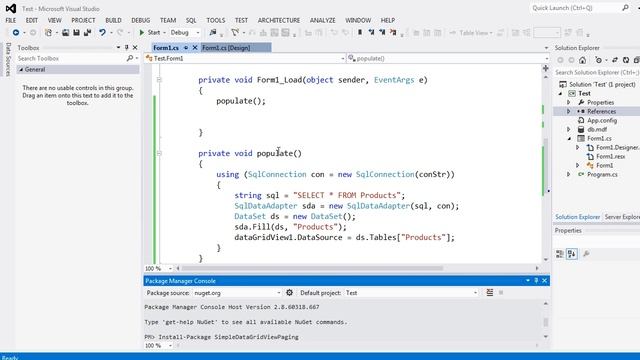The width and height of the screenshot is (640, 360).
Task: Click the Undo toolbar icon
Action: coord(102,33)
